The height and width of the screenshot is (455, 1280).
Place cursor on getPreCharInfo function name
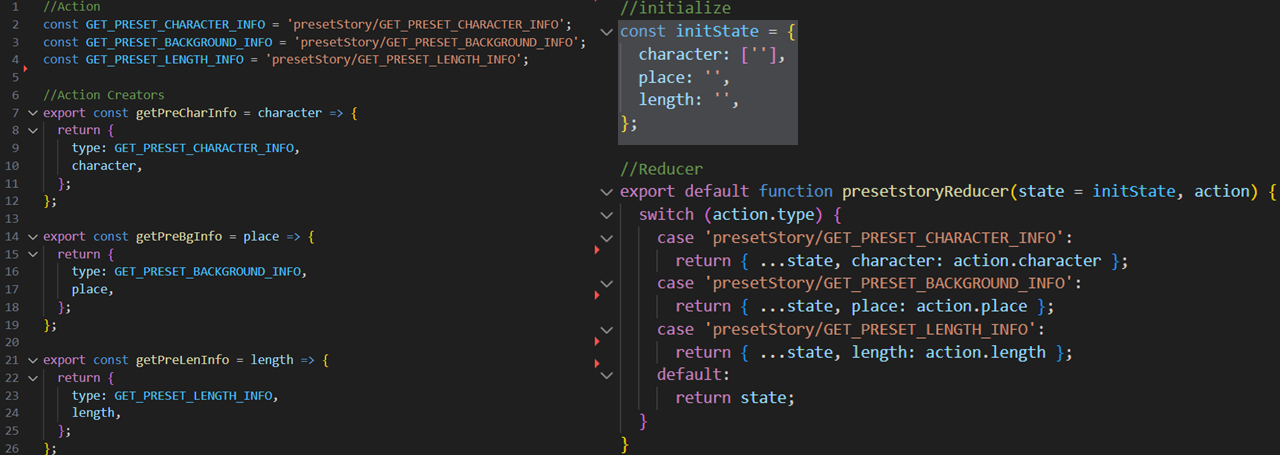185,113
